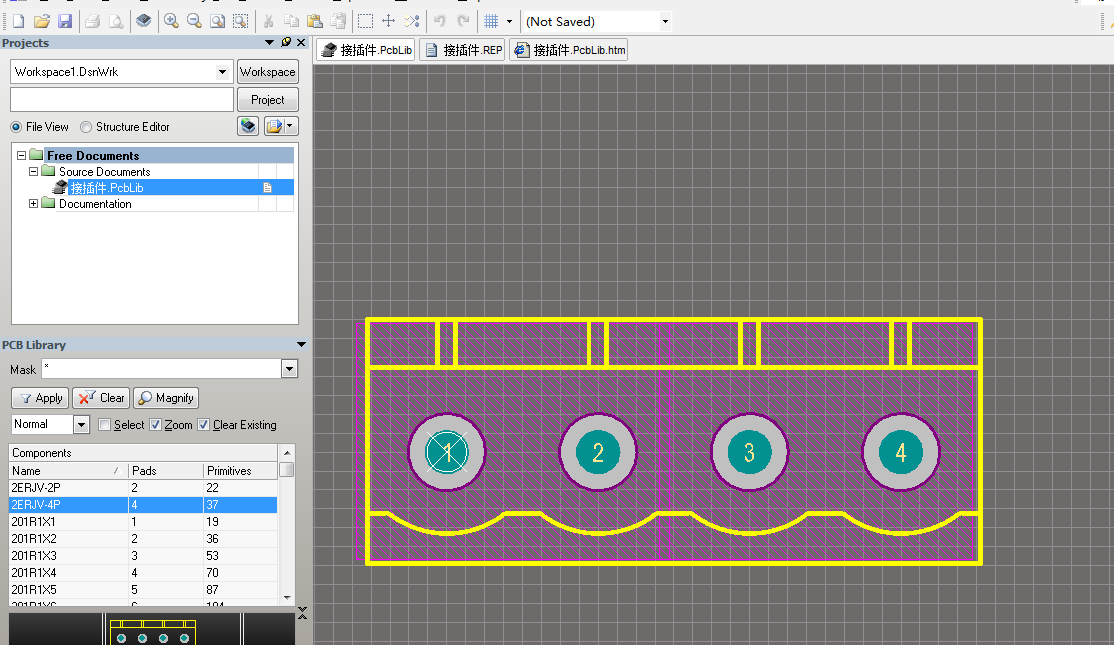Image resolution: width=1114 pixels, height=645 pixels.
Task: Save with the floppy disk icon
Action: coord(65,21)
